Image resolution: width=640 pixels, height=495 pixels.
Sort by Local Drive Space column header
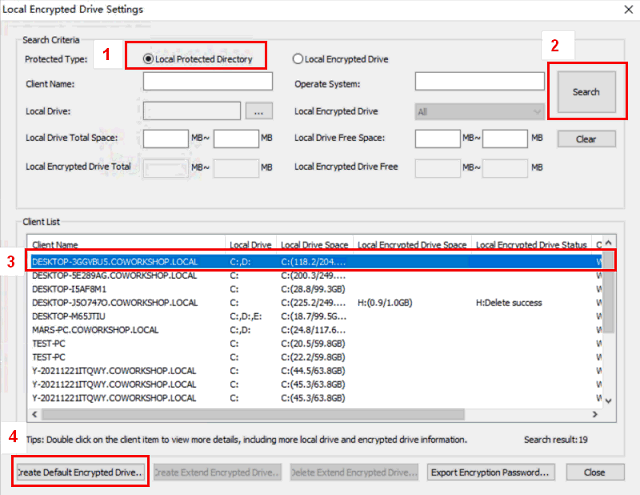312,244
